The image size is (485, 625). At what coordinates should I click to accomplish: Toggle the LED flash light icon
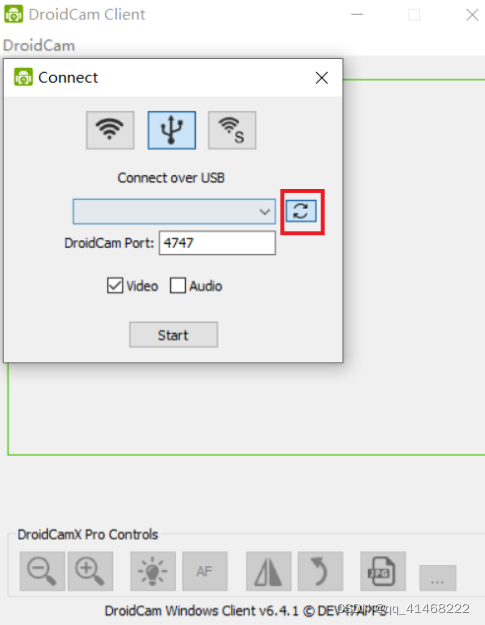point(153,571)
